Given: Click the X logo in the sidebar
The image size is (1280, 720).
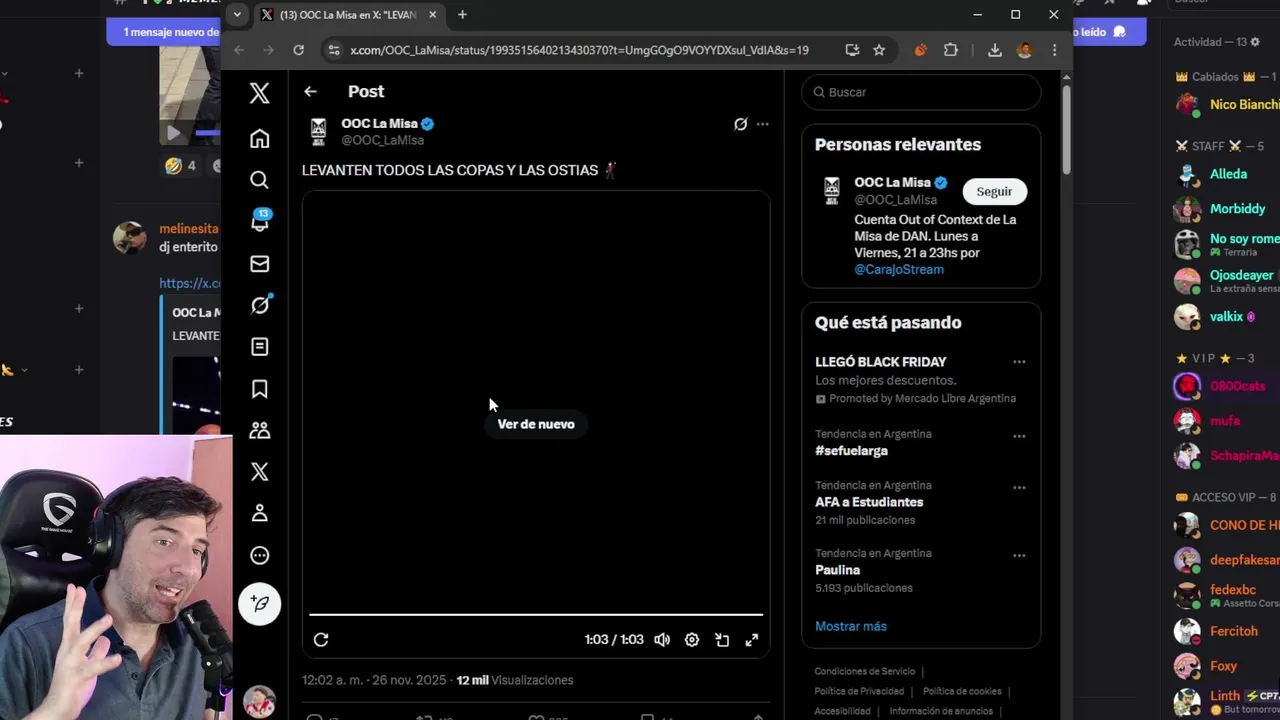Looking at the screenshot, I should tap(259, 93).
